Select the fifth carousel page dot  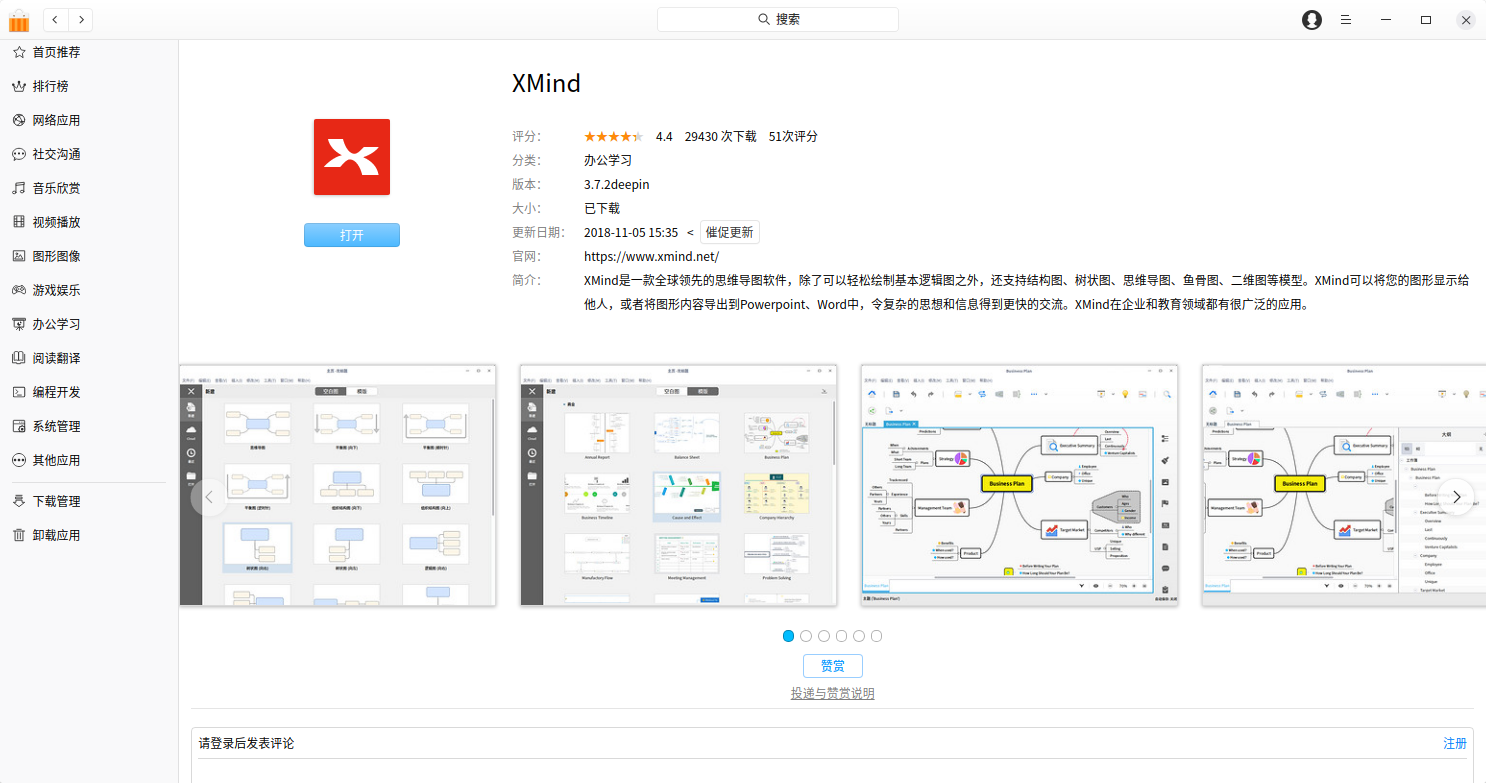[859, 636]
